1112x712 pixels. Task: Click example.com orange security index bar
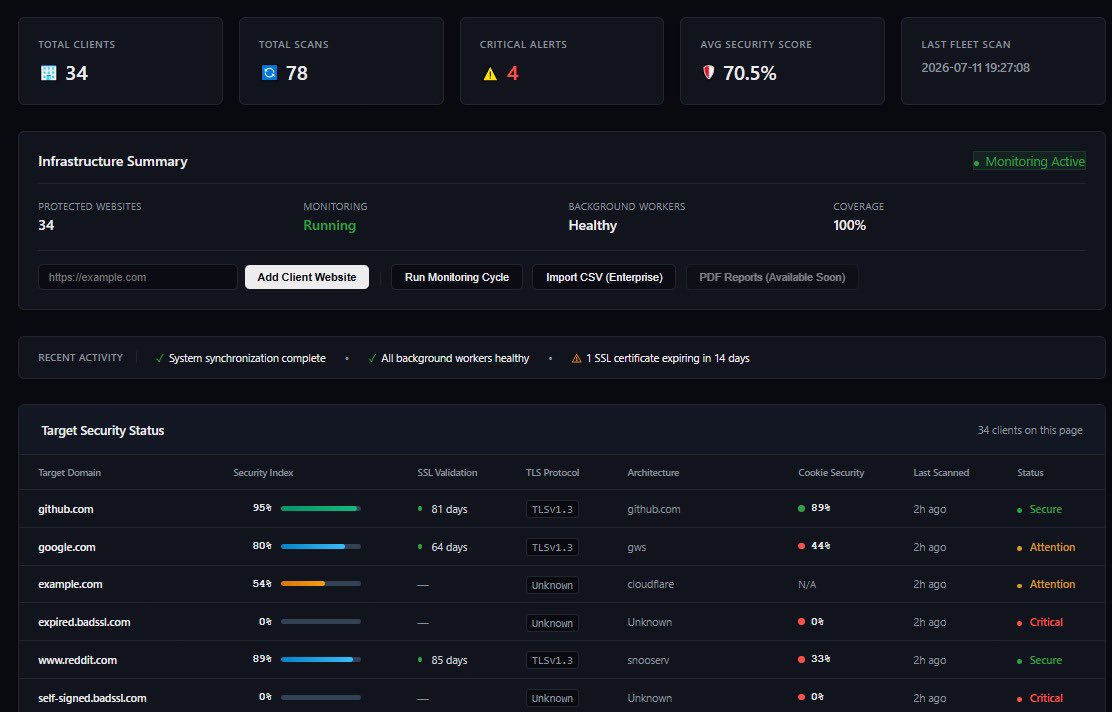(321, 584)
